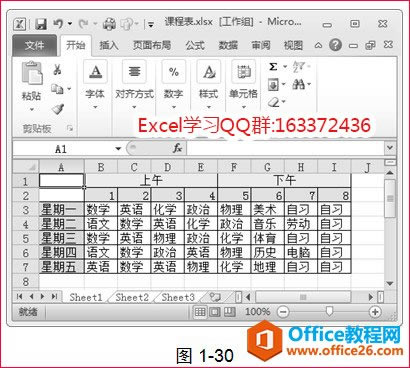Image resolution: width=410 pixels, height=368 pixels.
Task: Select the Format Painter brush icon
Action: [x=58, y=109]
